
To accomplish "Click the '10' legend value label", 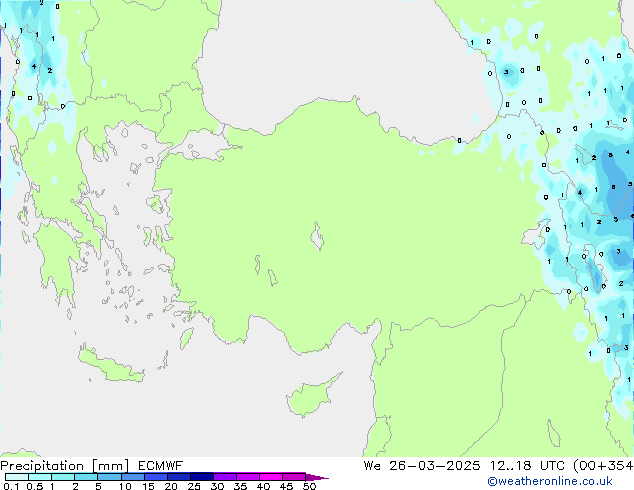I will (x=125, y=486).
